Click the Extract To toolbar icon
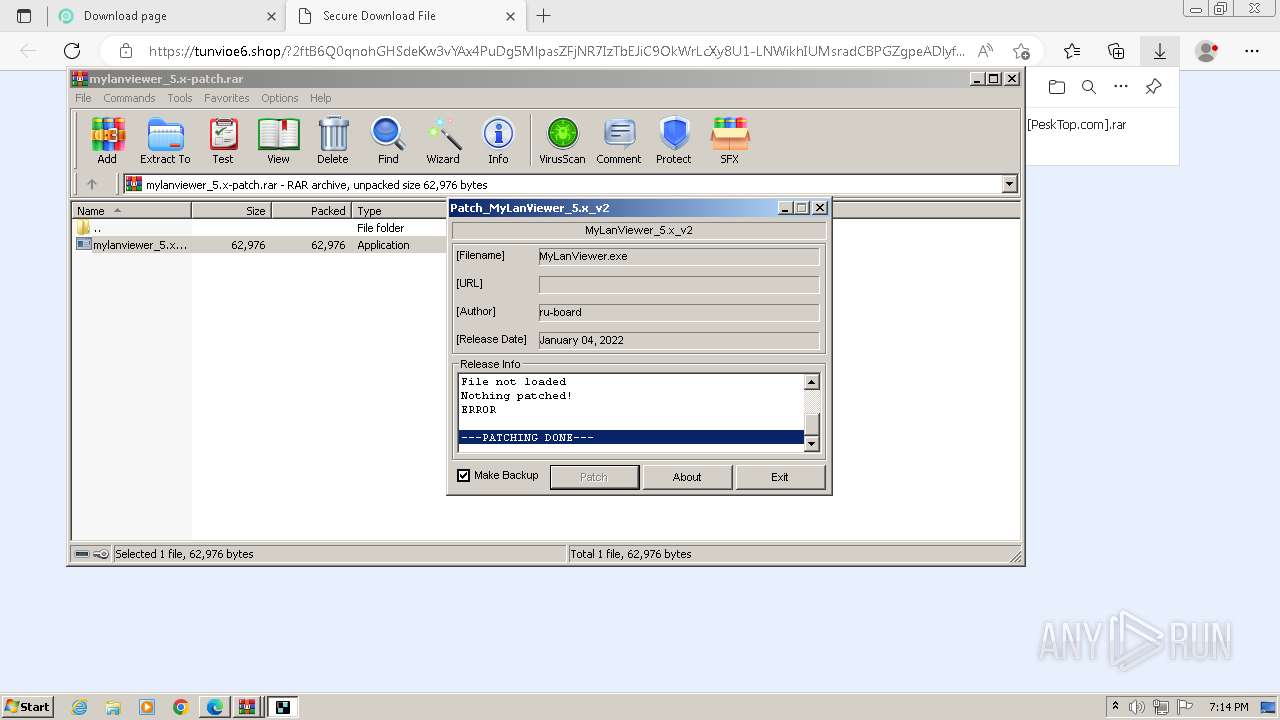Viewport: 1280px width, 720px height. (165, 140)
